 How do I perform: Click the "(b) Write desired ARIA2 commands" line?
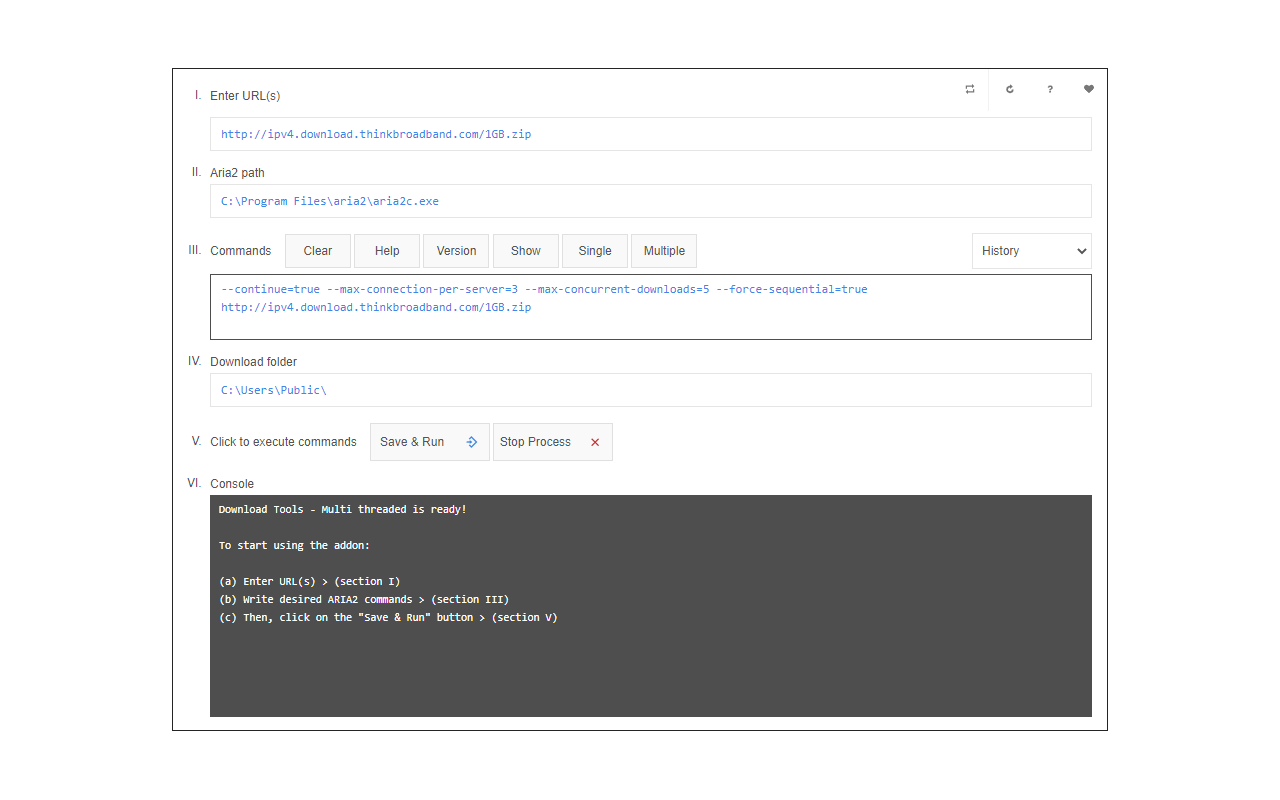(x=364, y=599)
